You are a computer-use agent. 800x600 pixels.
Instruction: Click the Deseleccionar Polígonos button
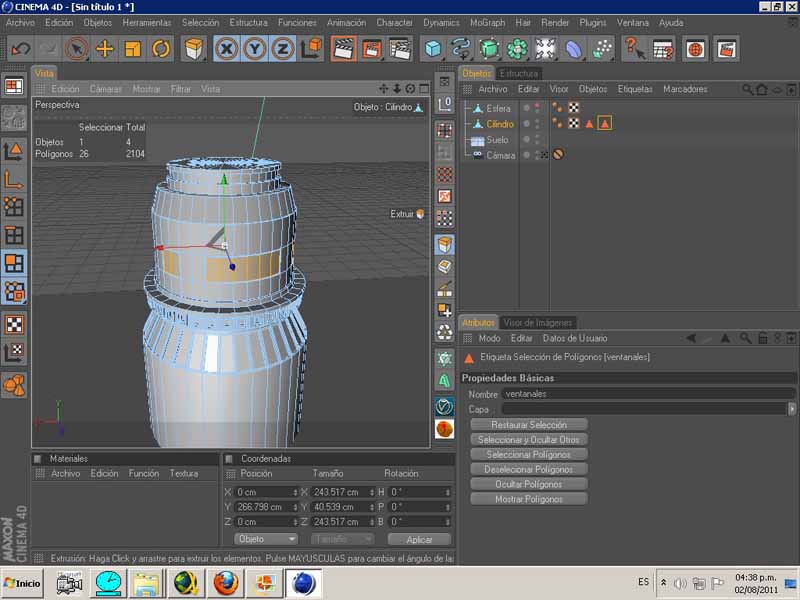529,469
